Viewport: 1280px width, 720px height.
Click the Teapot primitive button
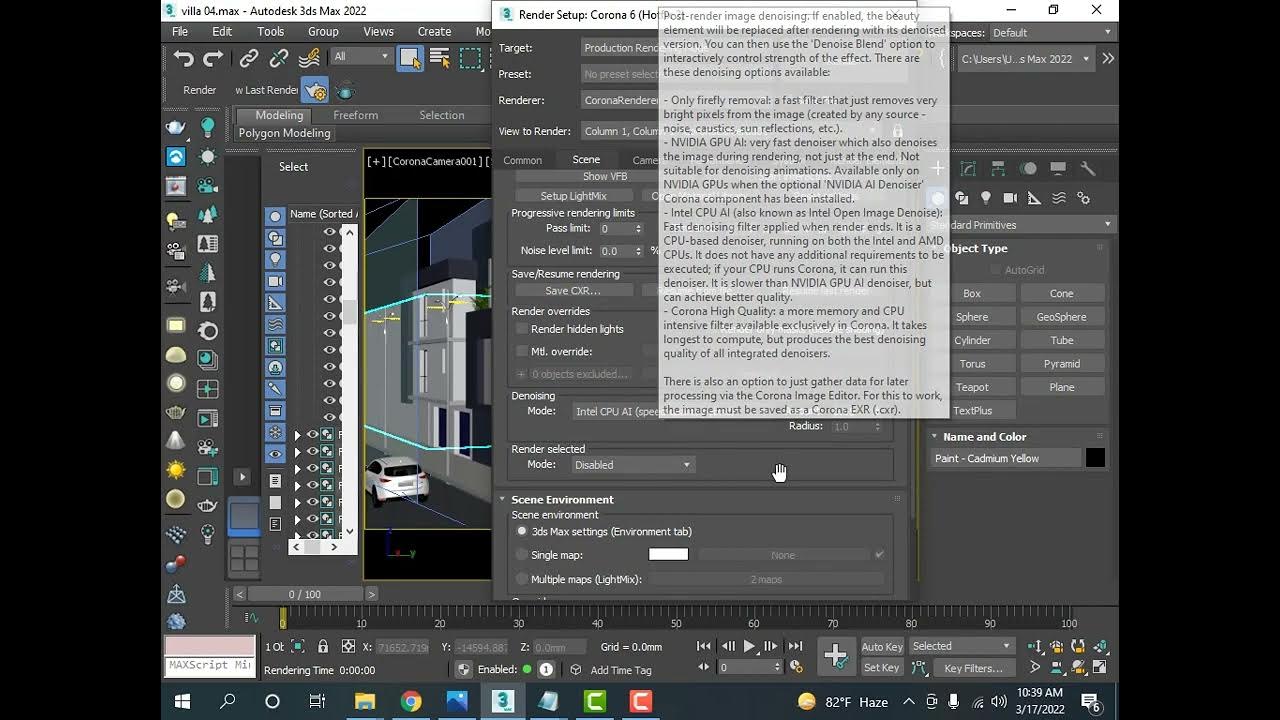(972, 387)
